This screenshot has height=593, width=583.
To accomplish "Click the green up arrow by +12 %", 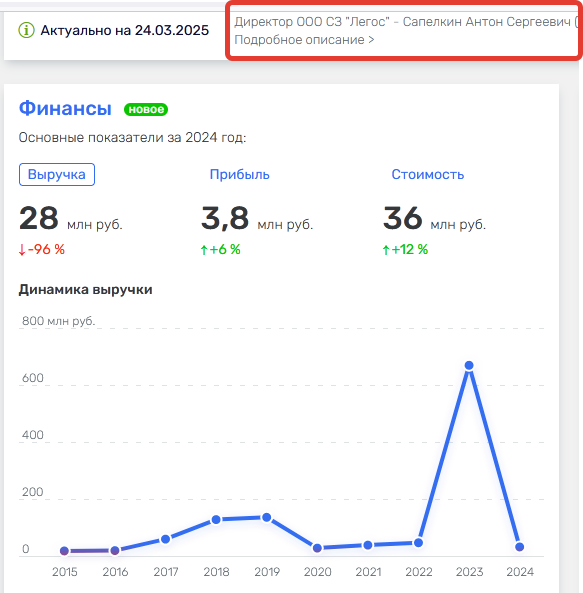I will (x=386, y=250).
